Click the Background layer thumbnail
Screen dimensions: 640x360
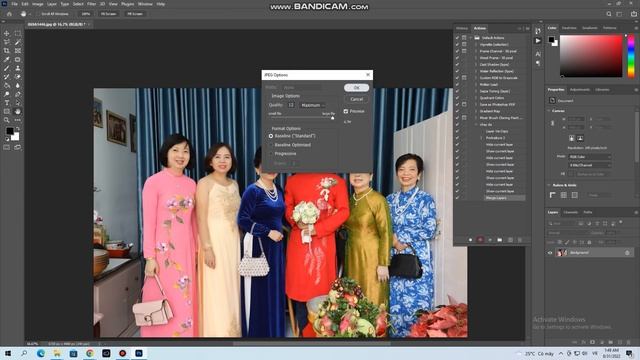562,253
